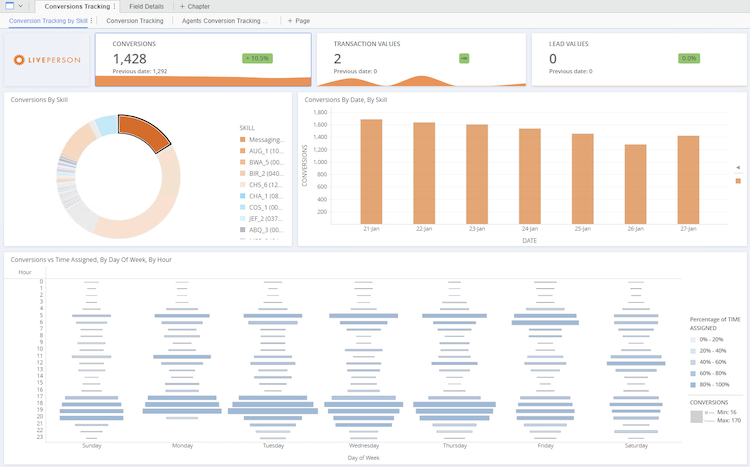Click the Hour header in the heatmap

click(x=25, y=272)
